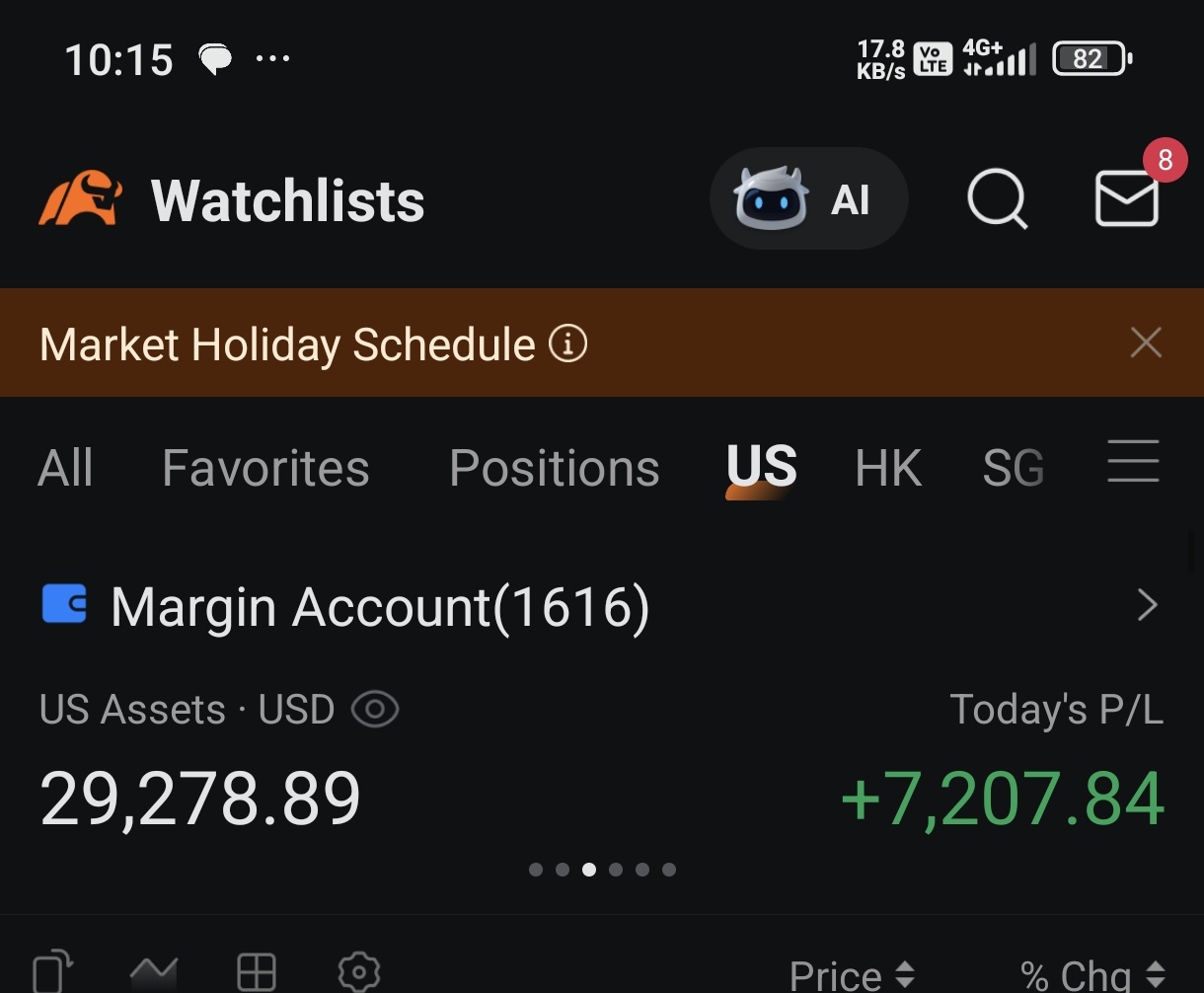Open the watchlist tabs hamburger menu
This screenshot has height=993, width=1204.
1133,462
